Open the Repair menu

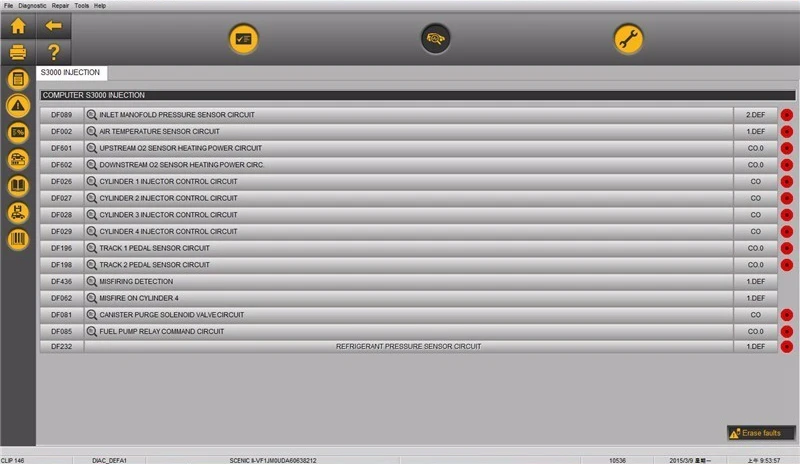pos(60,6)
